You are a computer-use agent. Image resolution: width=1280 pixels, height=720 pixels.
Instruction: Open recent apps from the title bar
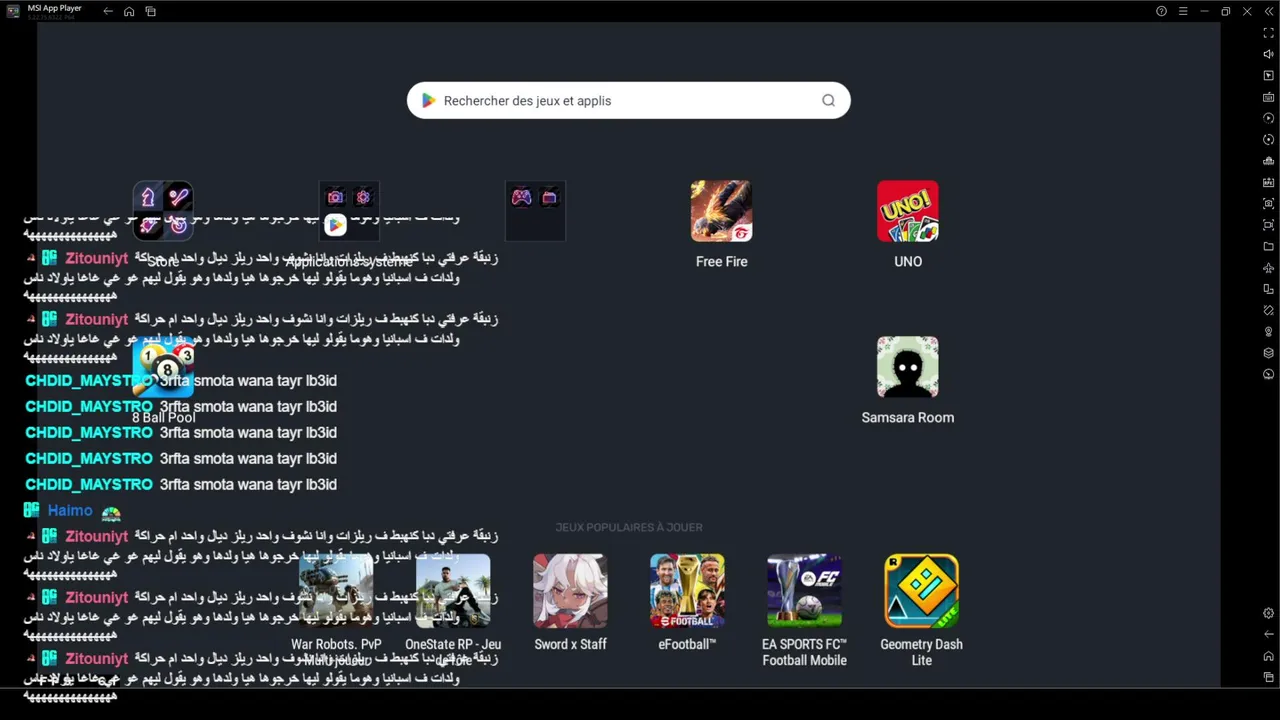(150, 11)
